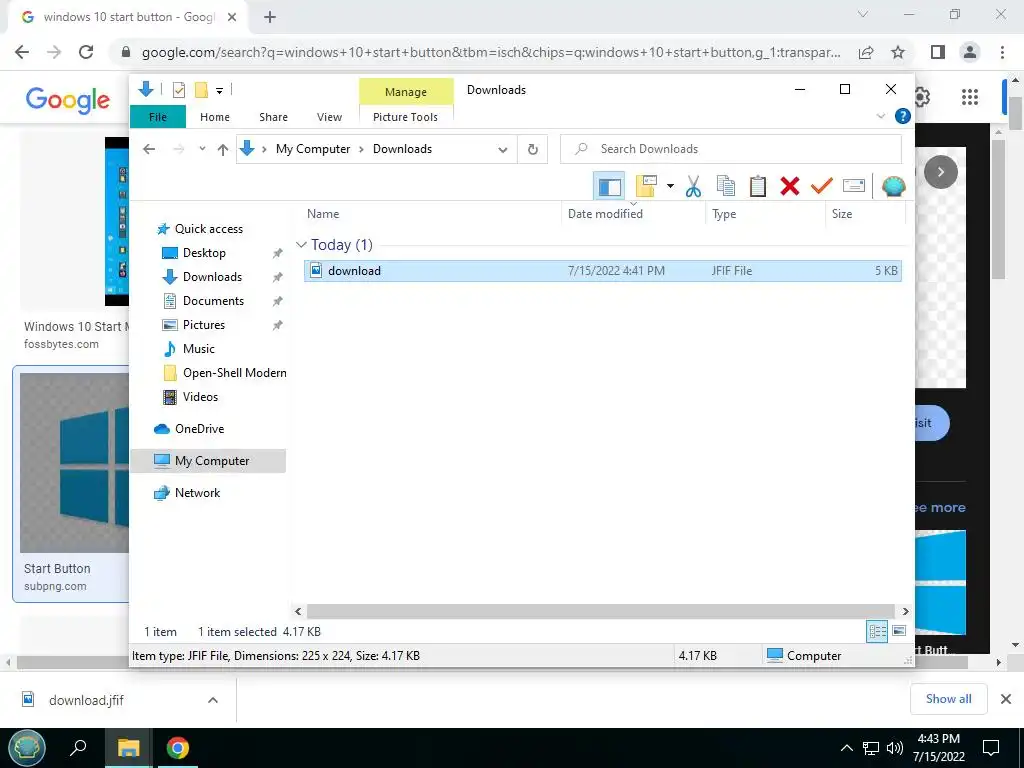The width and height of the screenshot is (1024, 768).
Task: Click the Copy icon in Explorer toolbar
Action: pos(726,186)
